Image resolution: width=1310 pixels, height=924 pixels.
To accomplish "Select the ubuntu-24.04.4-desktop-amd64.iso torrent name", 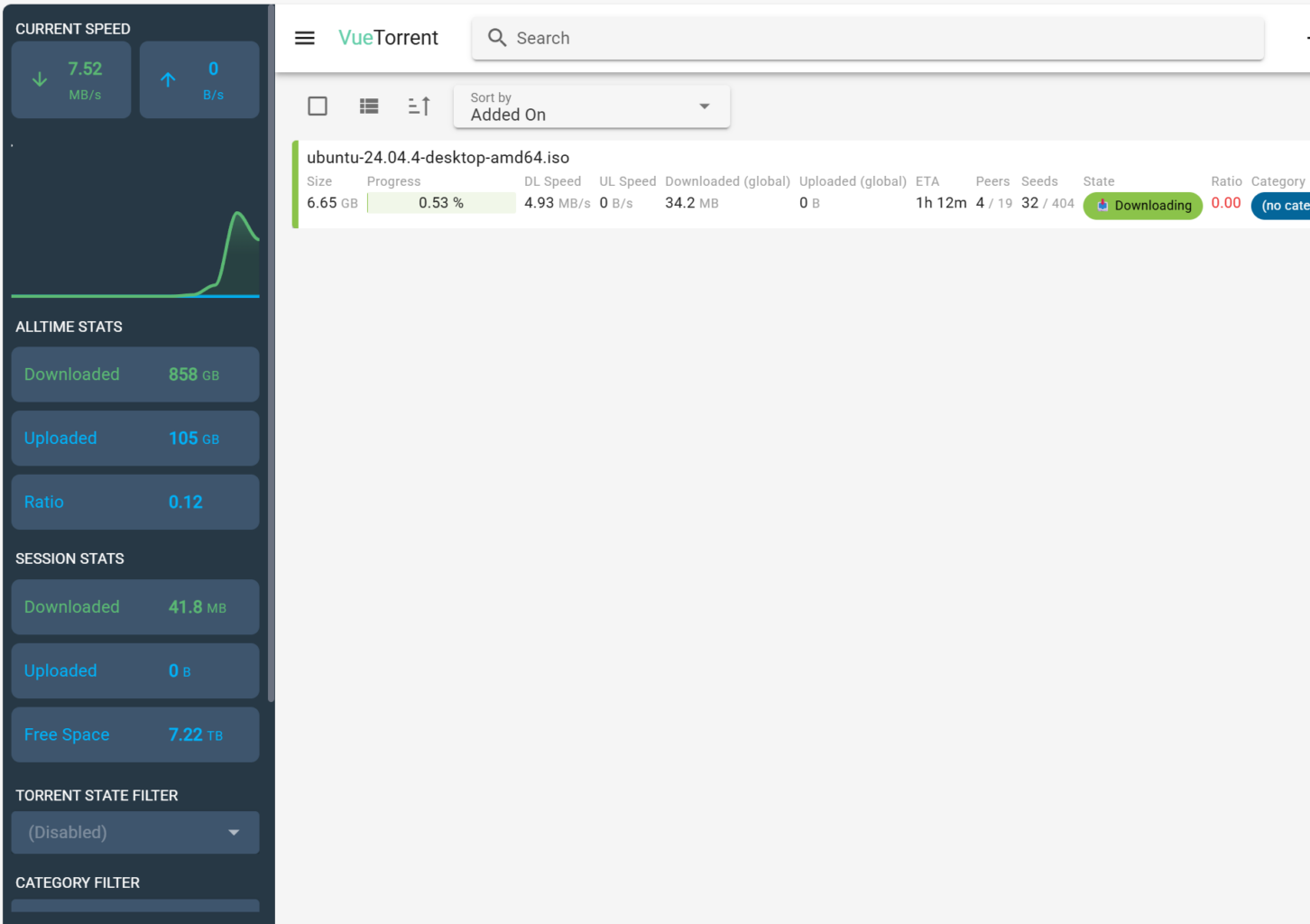I will click(x=438, y=158).
